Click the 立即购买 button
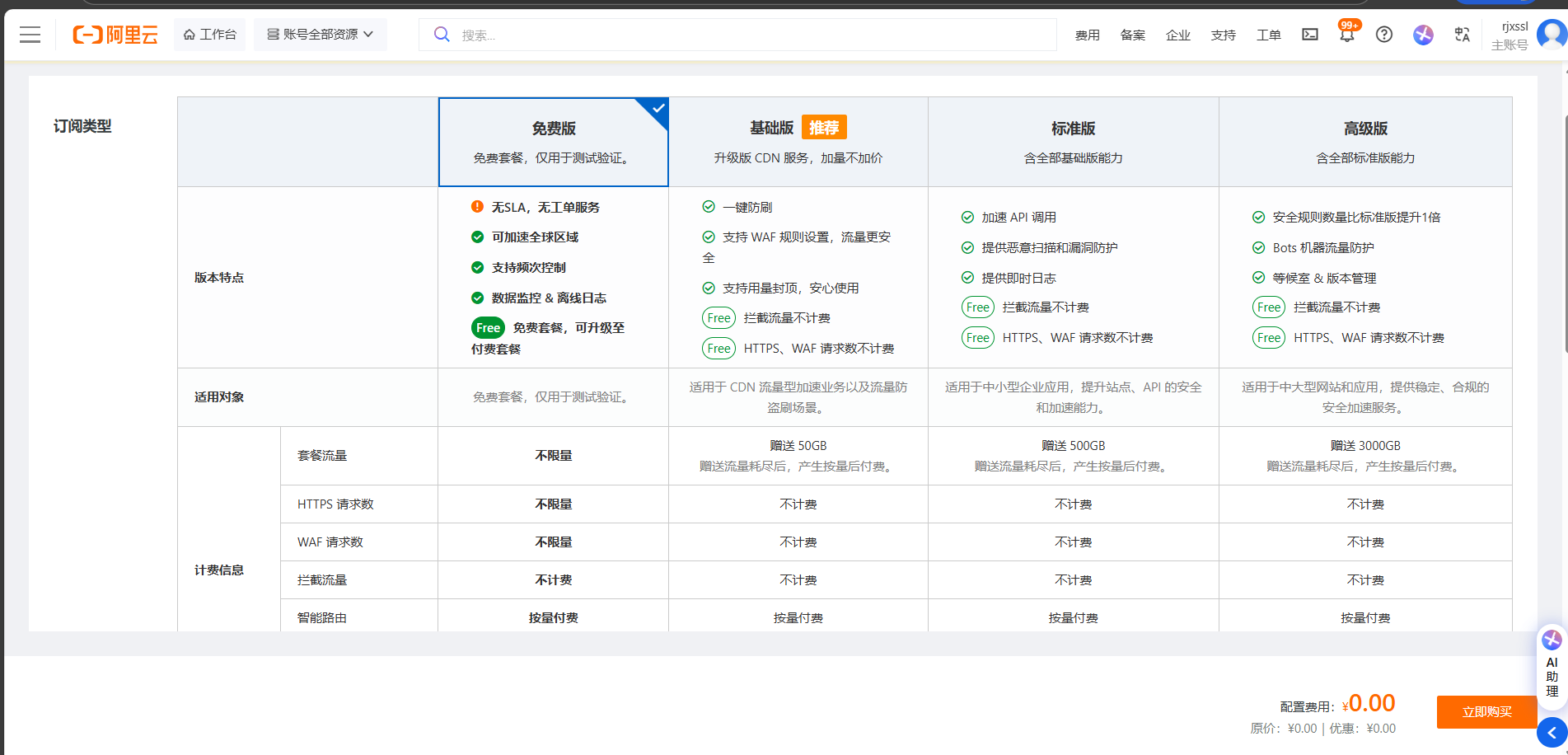Screen dimensions: 1568x755 click(1486, 712)
